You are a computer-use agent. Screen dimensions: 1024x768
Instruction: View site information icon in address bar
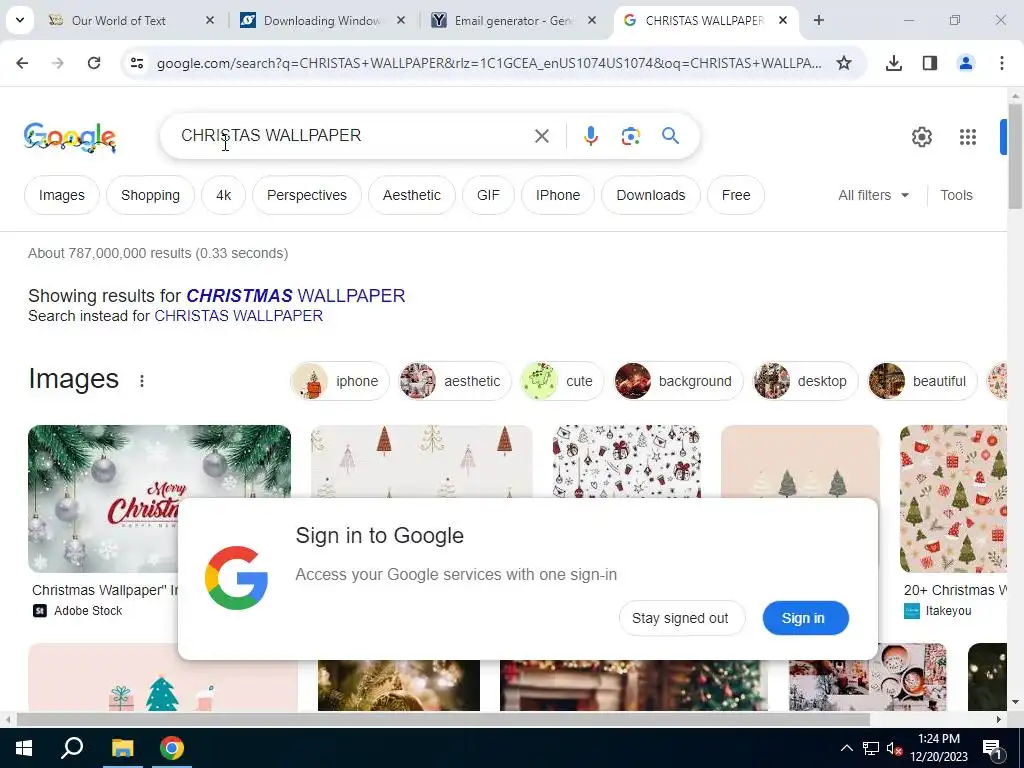click(137, 63)
